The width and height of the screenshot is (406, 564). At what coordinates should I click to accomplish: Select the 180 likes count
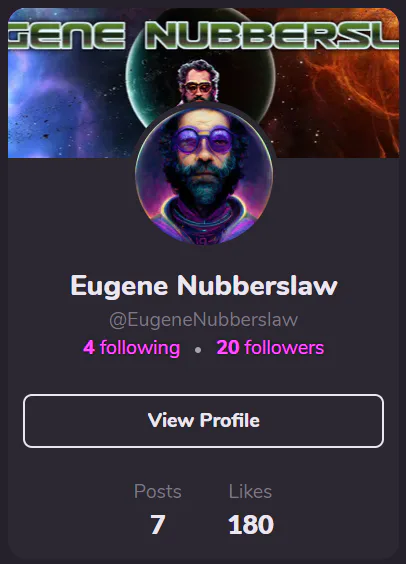pyautogui.click(x=251, y=524)
